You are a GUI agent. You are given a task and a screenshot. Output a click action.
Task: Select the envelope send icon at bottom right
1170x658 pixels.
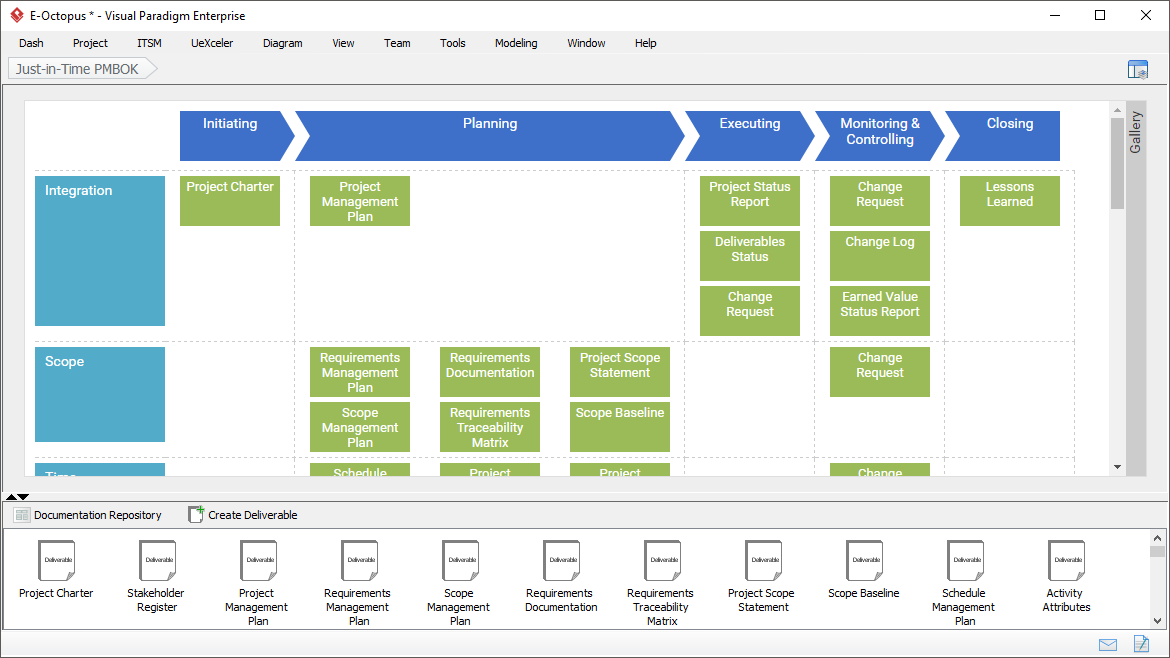(x=1108, y=644)
